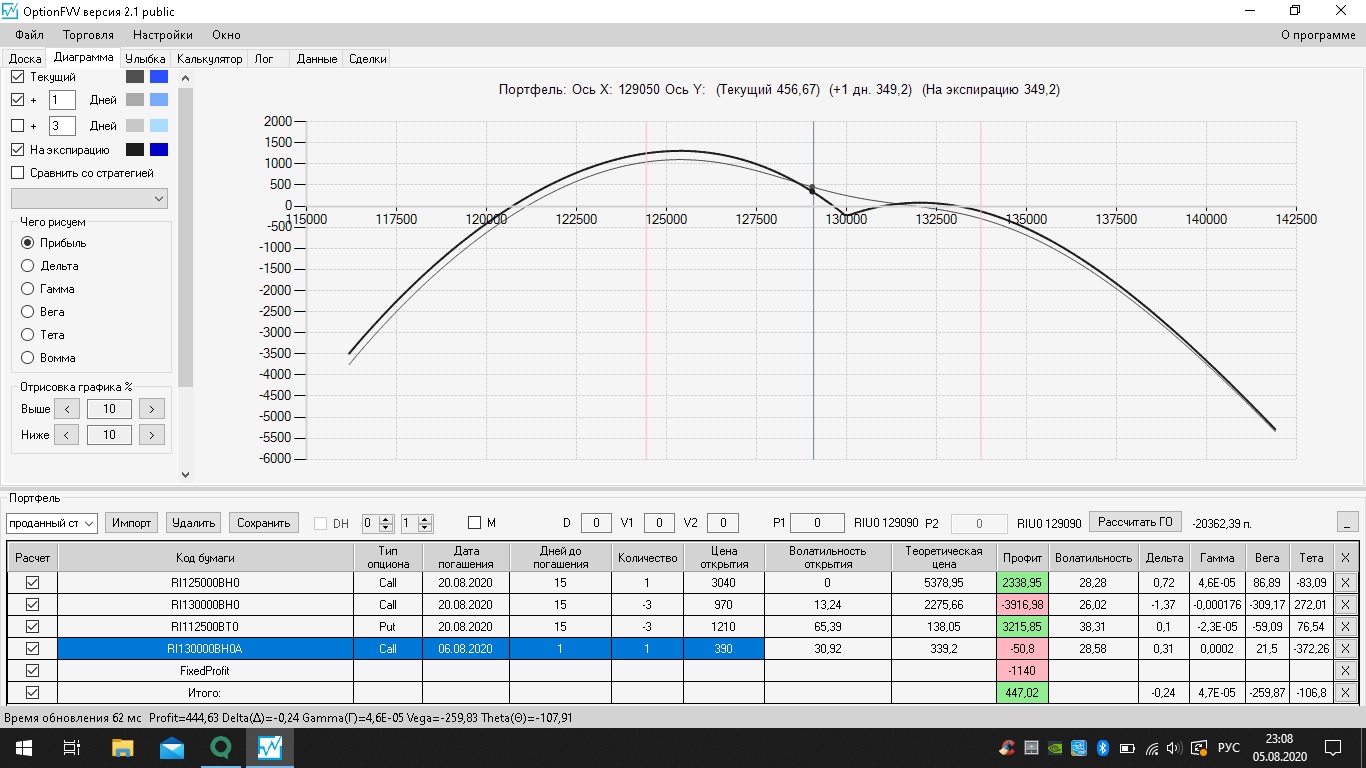Viewport: 1366px width, 768px height.
Task: Uncheck Расчет for RI112500BT0 row
Action: coord(32,626)
